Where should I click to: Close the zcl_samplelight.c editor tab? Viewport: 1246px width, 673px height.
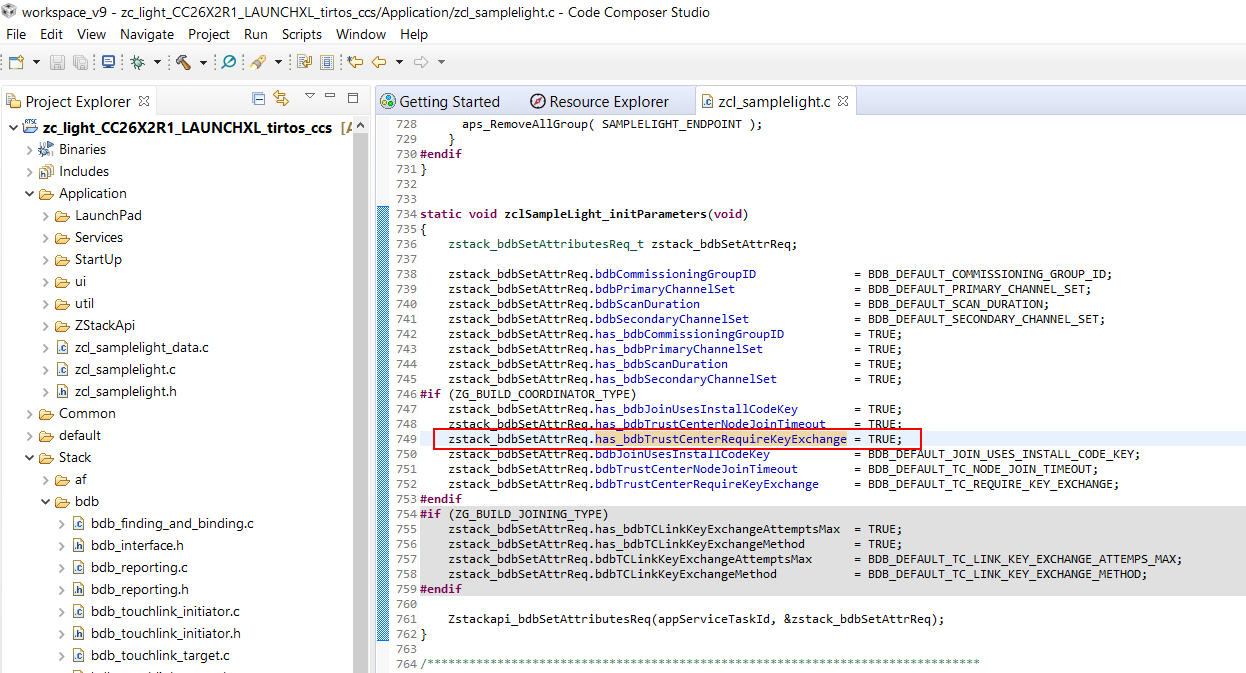tap(843, 101)
